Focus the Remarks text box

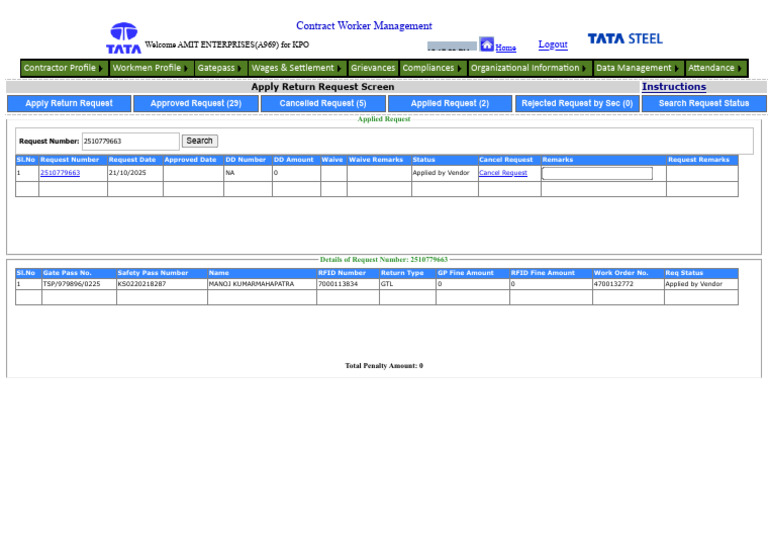[597, 173]
